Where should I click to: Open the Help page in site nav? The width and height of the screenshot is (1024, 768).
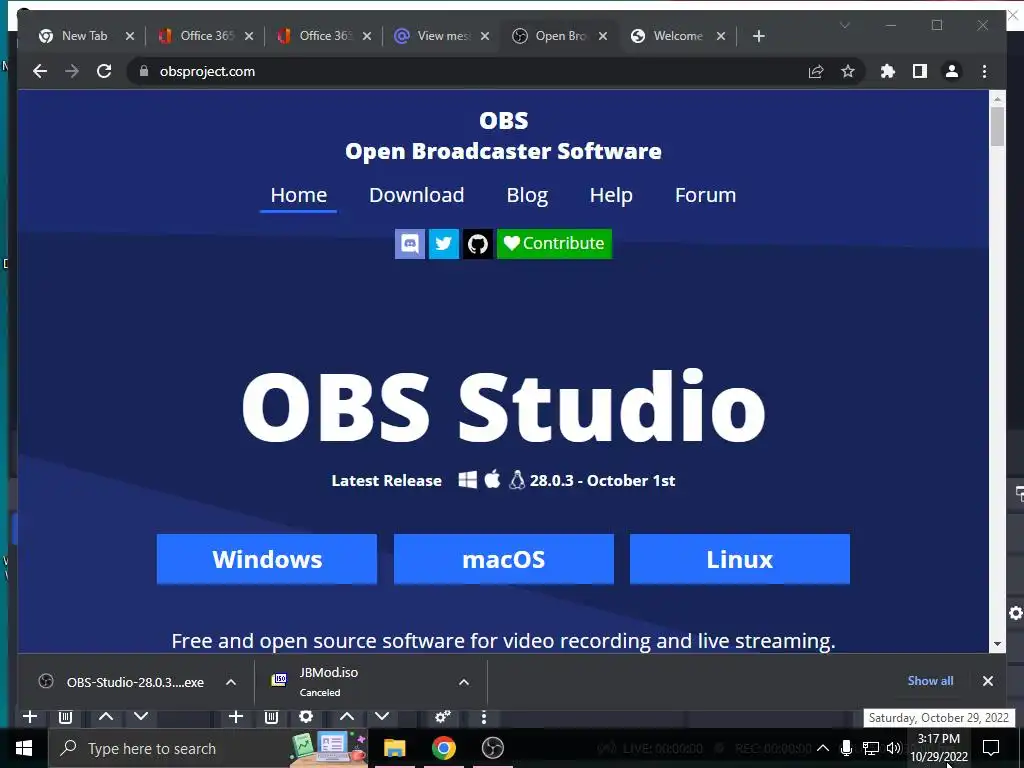[611, 195]
